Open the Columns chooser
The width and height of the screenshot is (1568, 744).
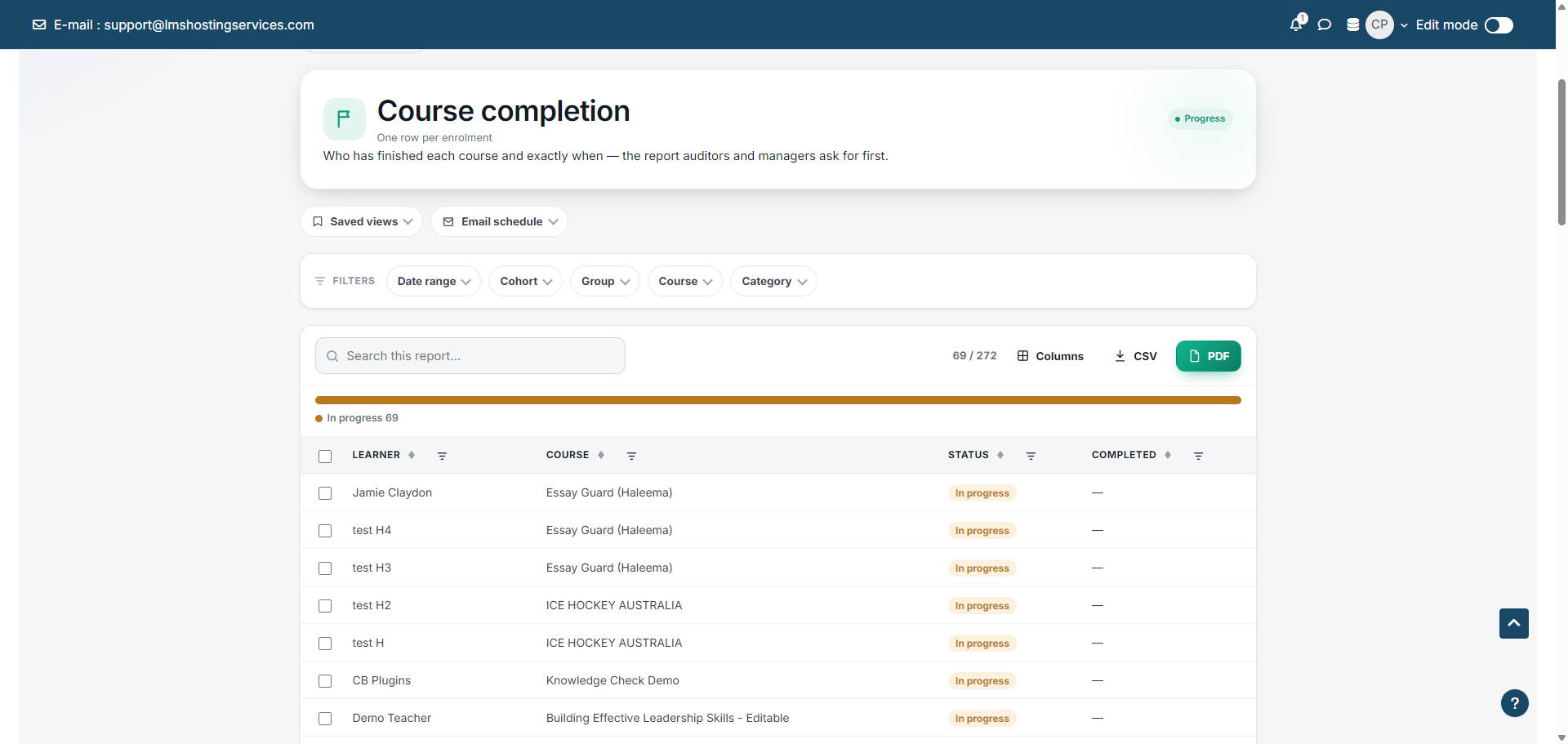(x=1050, y=356)
